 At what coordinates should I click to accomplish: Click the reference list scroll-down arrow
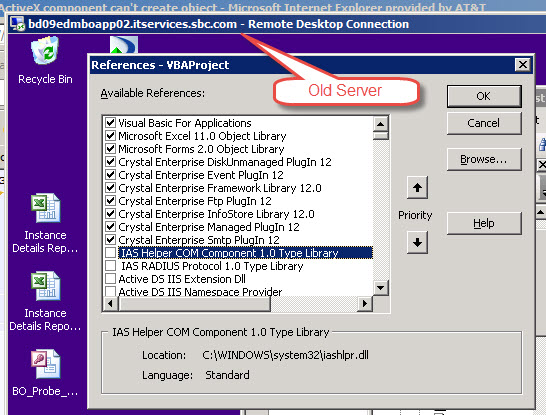coord(381,288)
